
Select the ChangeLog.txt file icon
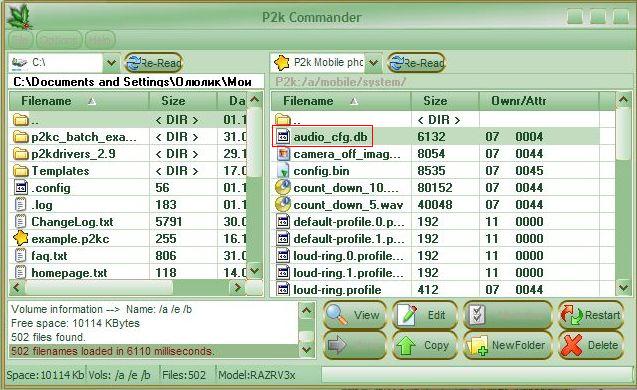[20, 221]
